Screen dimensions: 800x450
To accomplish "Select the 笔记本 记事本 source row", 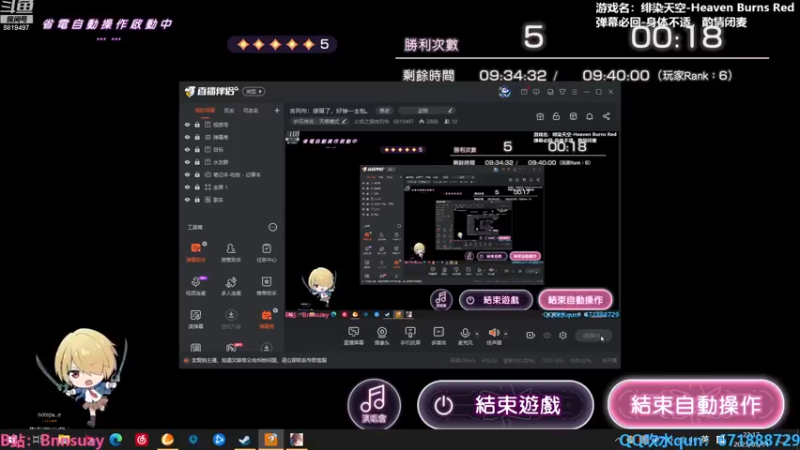I will [x=233, y=174].
